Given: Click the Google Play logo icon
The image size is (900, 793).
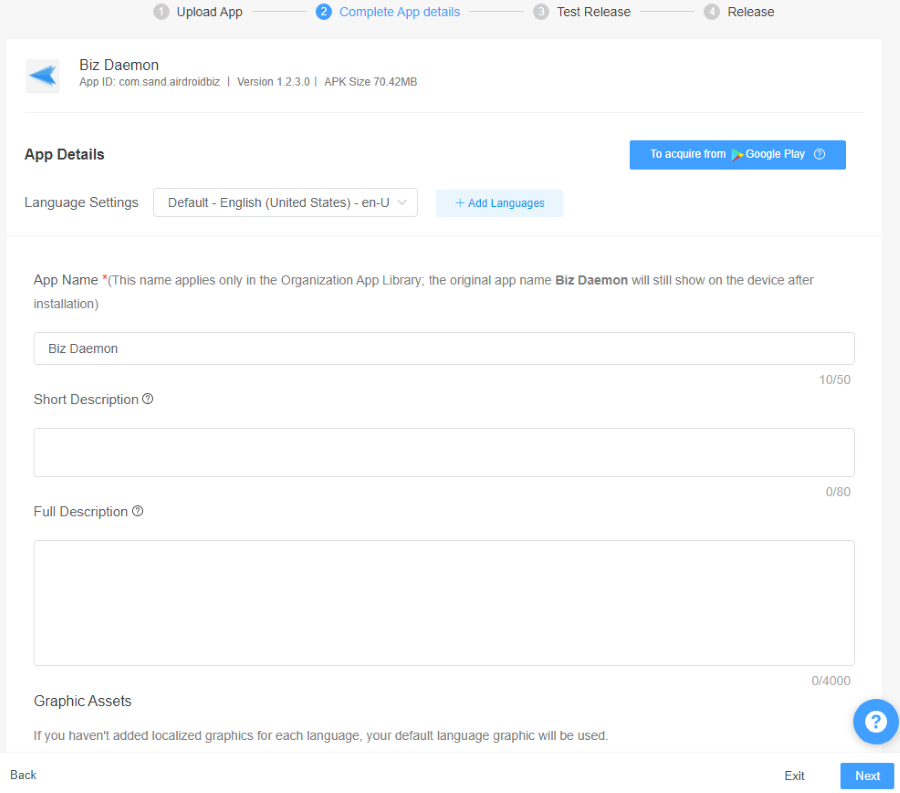Looking at the screenshot, I should [737, 154].
